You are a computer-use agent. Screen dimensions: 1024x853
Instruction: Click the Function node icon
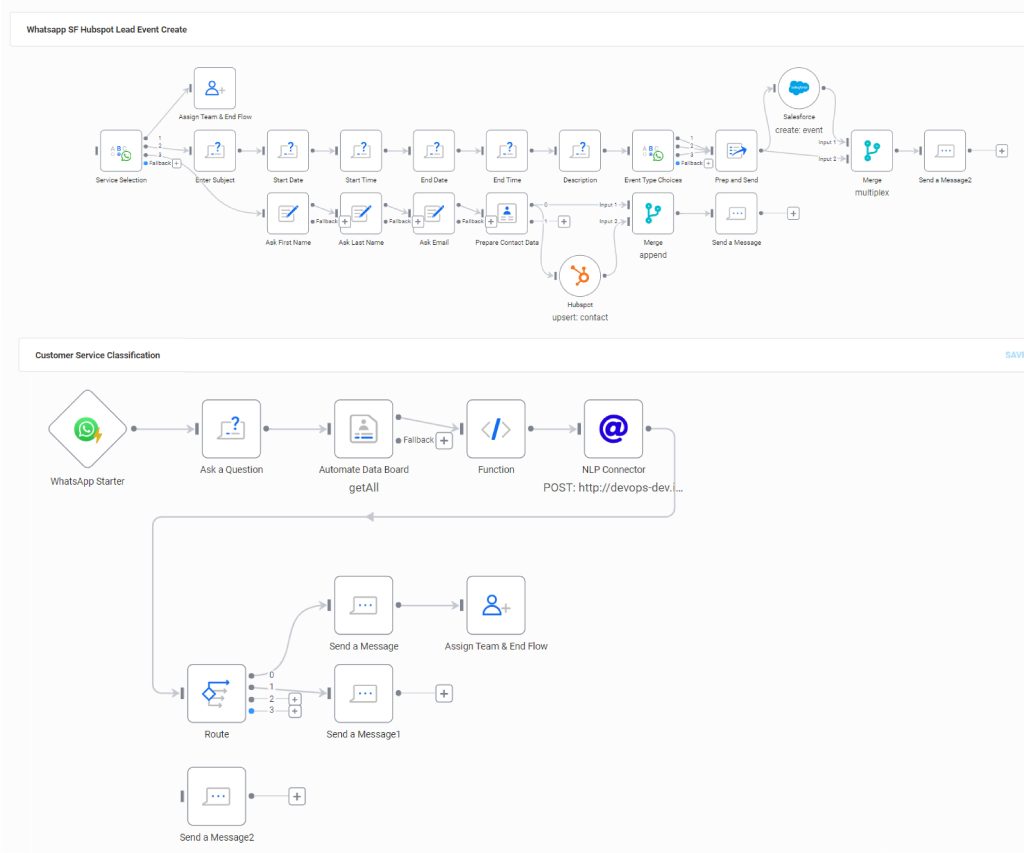pos(495,428)
